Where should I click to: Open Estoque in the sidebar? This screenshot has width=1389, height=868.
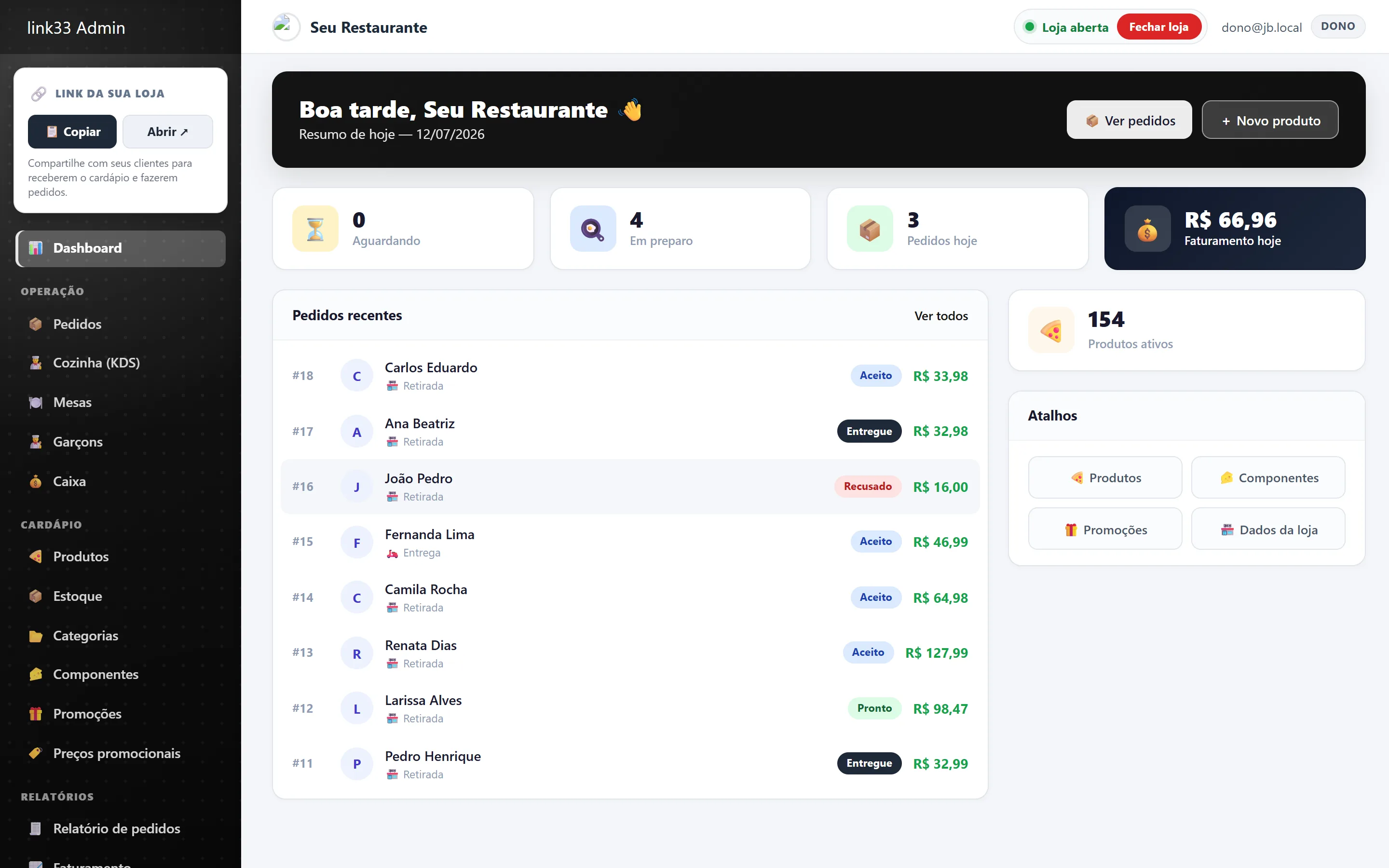point(121,597)
